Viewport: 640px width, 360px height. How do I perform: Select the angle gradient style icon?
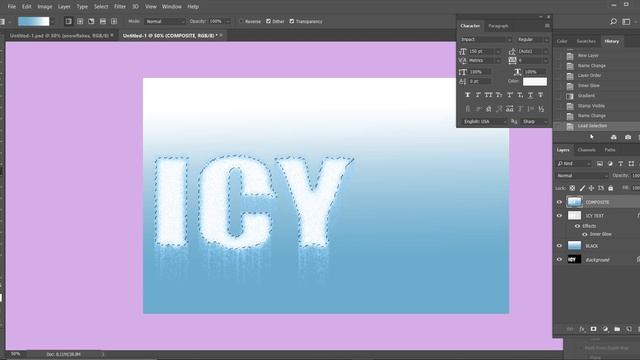point(91,21)
